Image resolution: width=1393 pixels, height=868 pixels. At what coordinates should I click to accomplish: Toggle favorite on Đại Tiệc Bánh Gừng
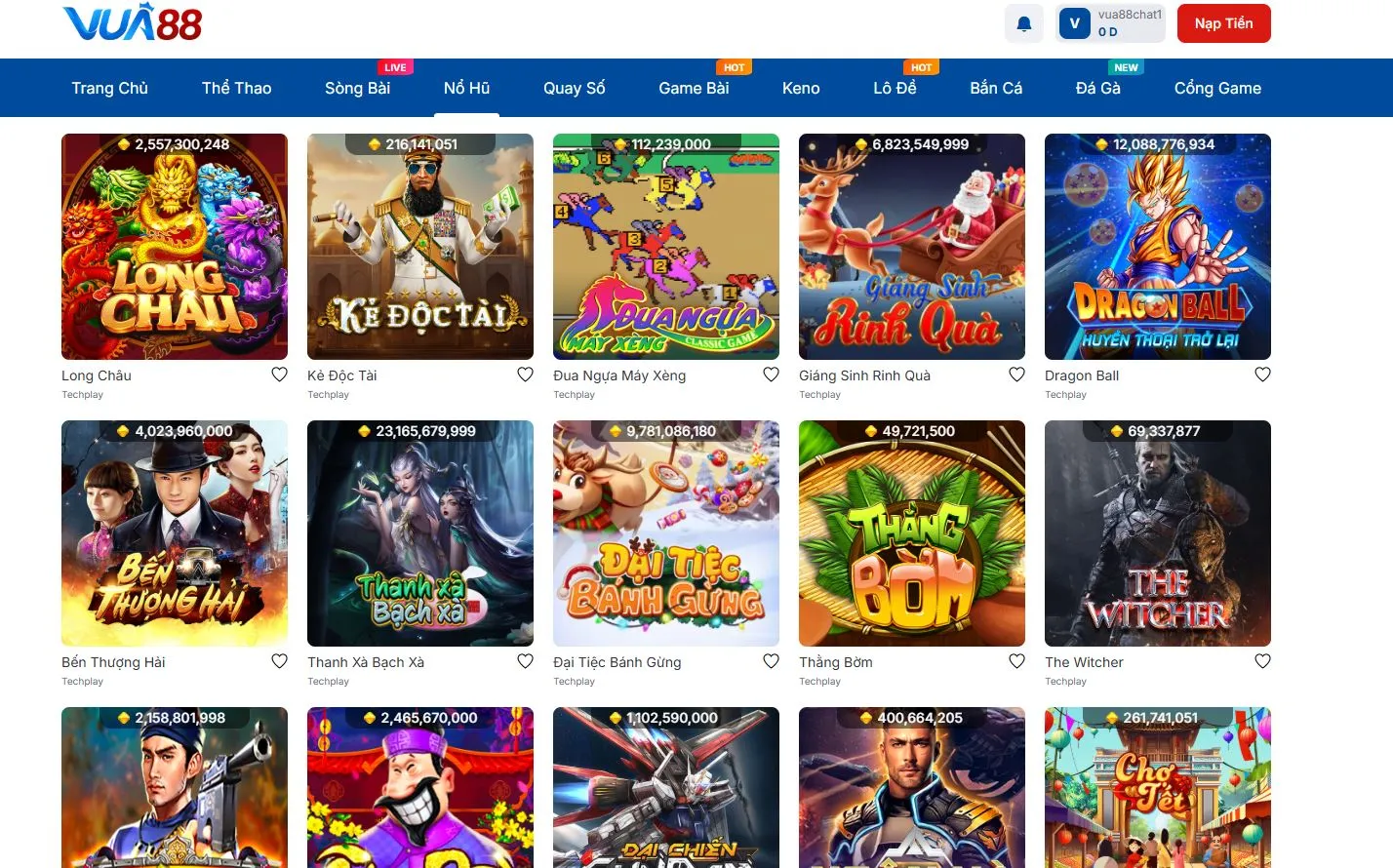point(771,660)
